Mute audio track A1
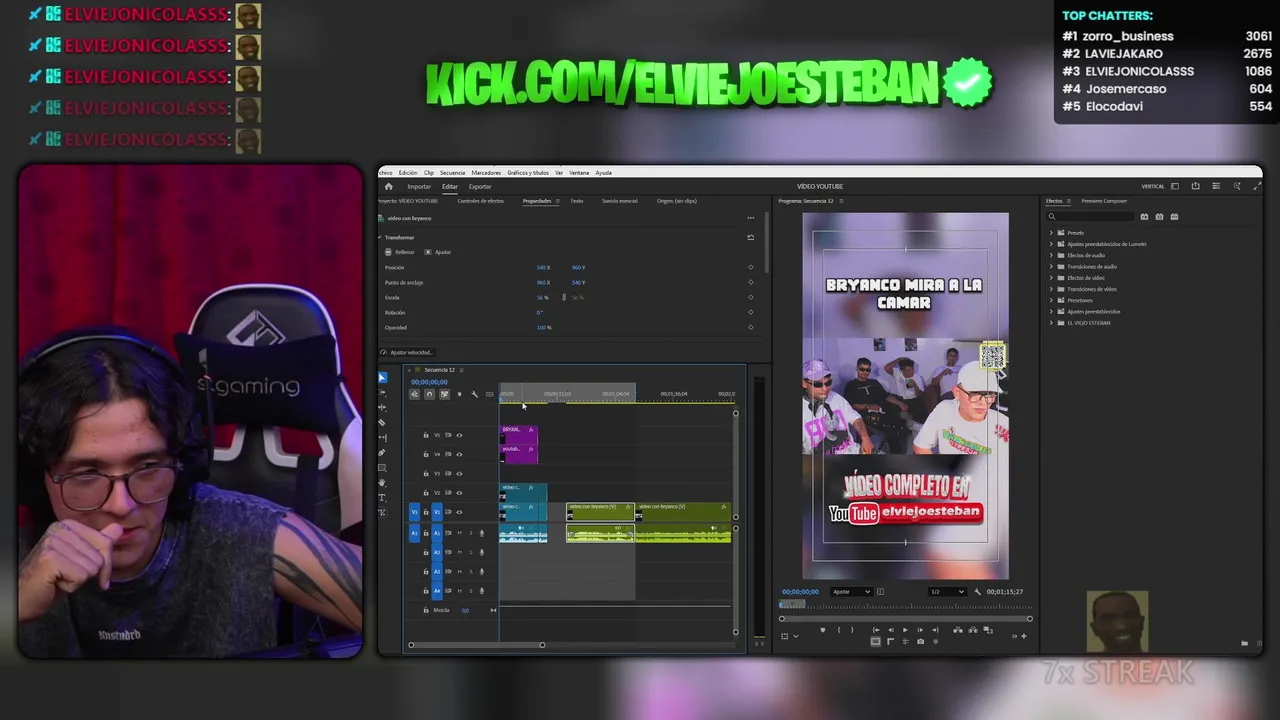Image resolution: width=1280 pixels, height=720 pixels. [x=459, y=533]
